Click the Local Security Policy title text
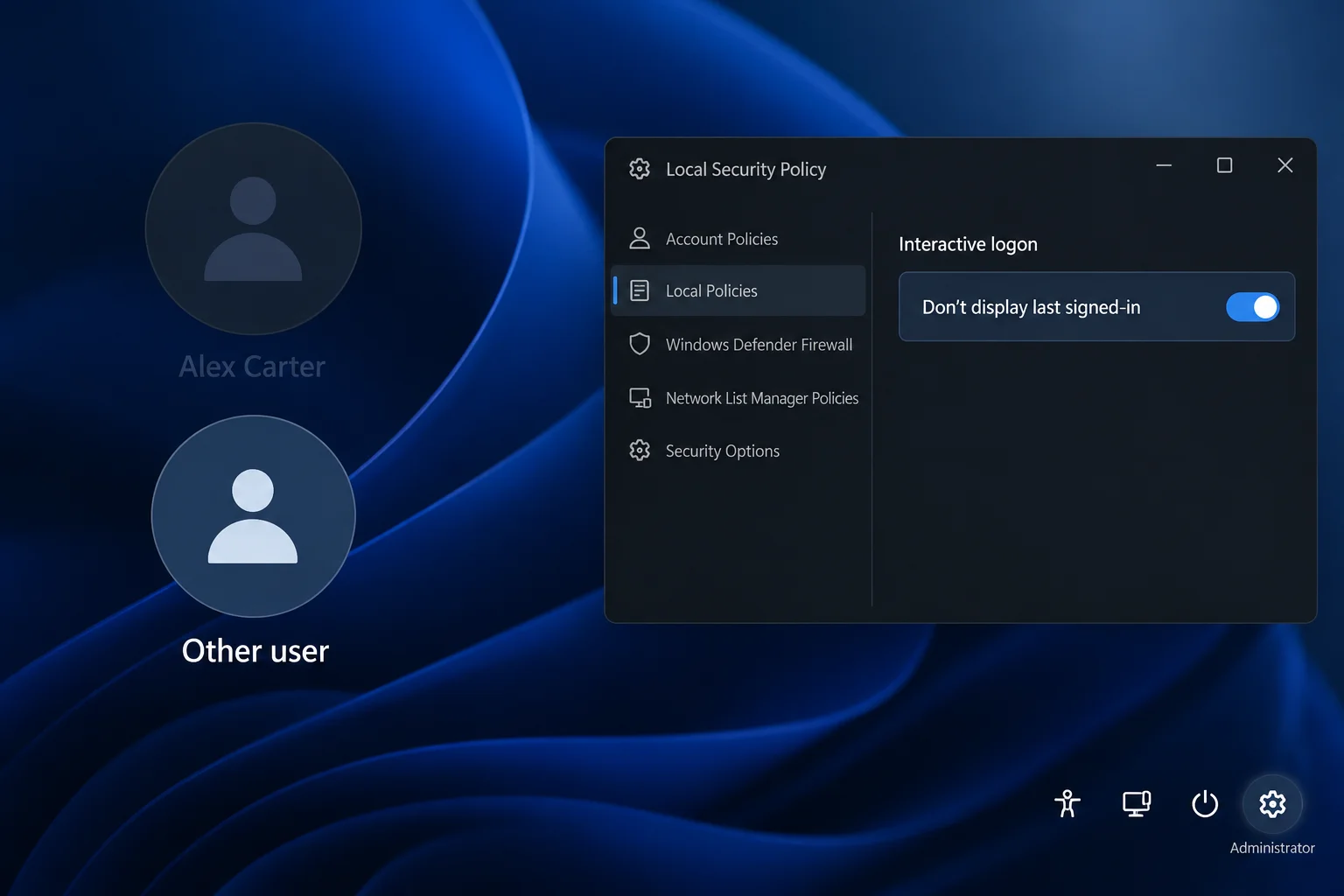Image resolution: width=1344 pixels, height=896 pixels. (x=745, y=170)
